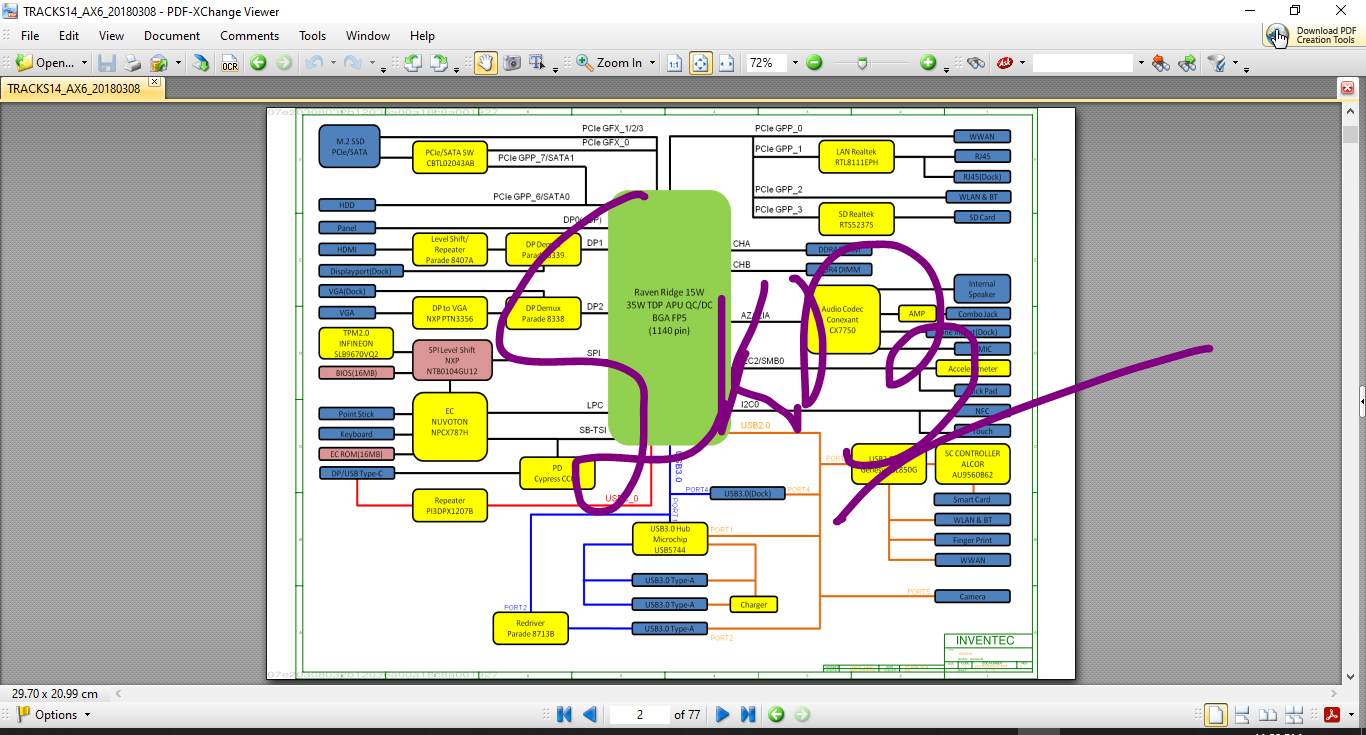Click the Find Previous binoculars icon
The image size is (1366, 735).
click(x=1161, y=63)
